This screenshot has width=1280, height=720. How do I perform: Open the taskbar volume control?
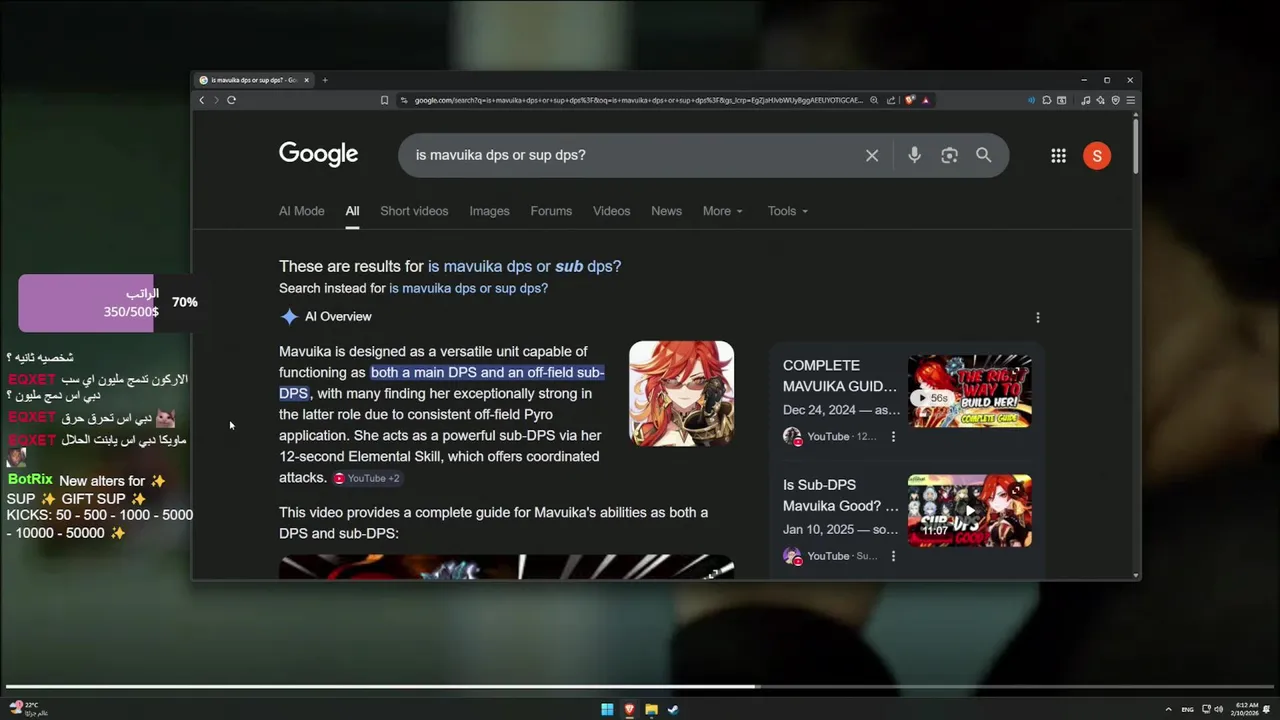pos(1218,710)
